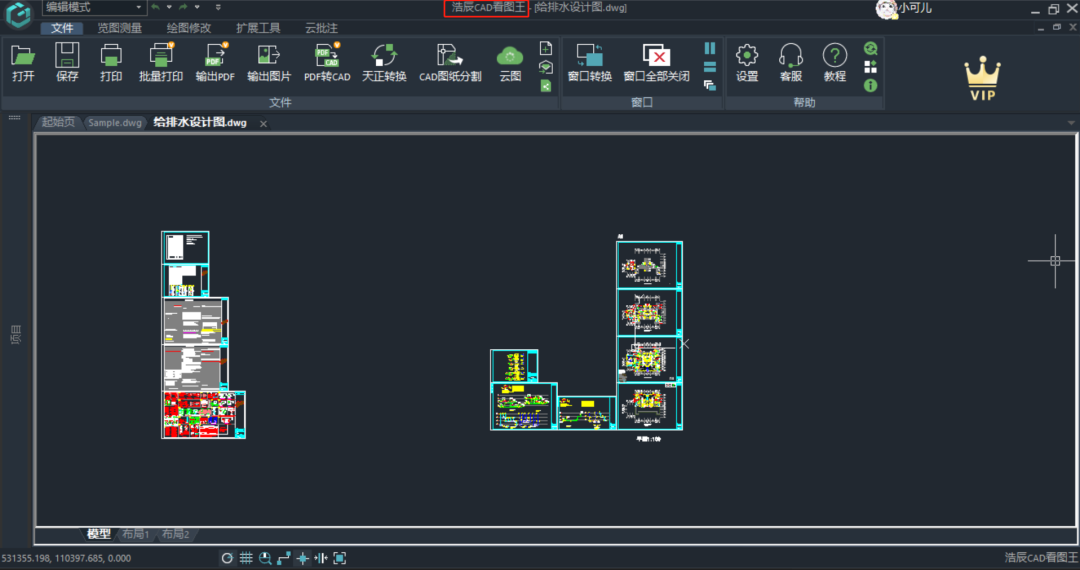Viewport: 1080px width, 570px height.
Task: Close the 给排水设计图.dwg tab
Action: [x=263, y=124]
